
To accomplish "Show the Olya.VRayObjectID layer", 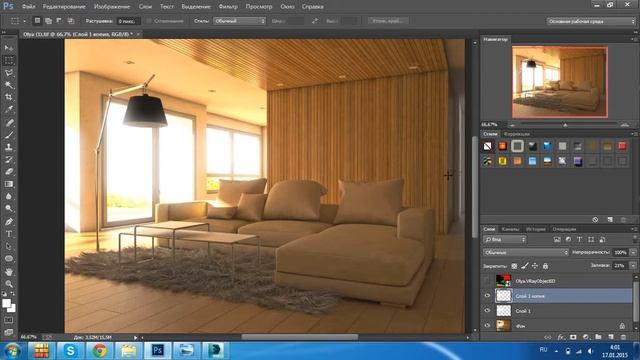I will (487, 281).
